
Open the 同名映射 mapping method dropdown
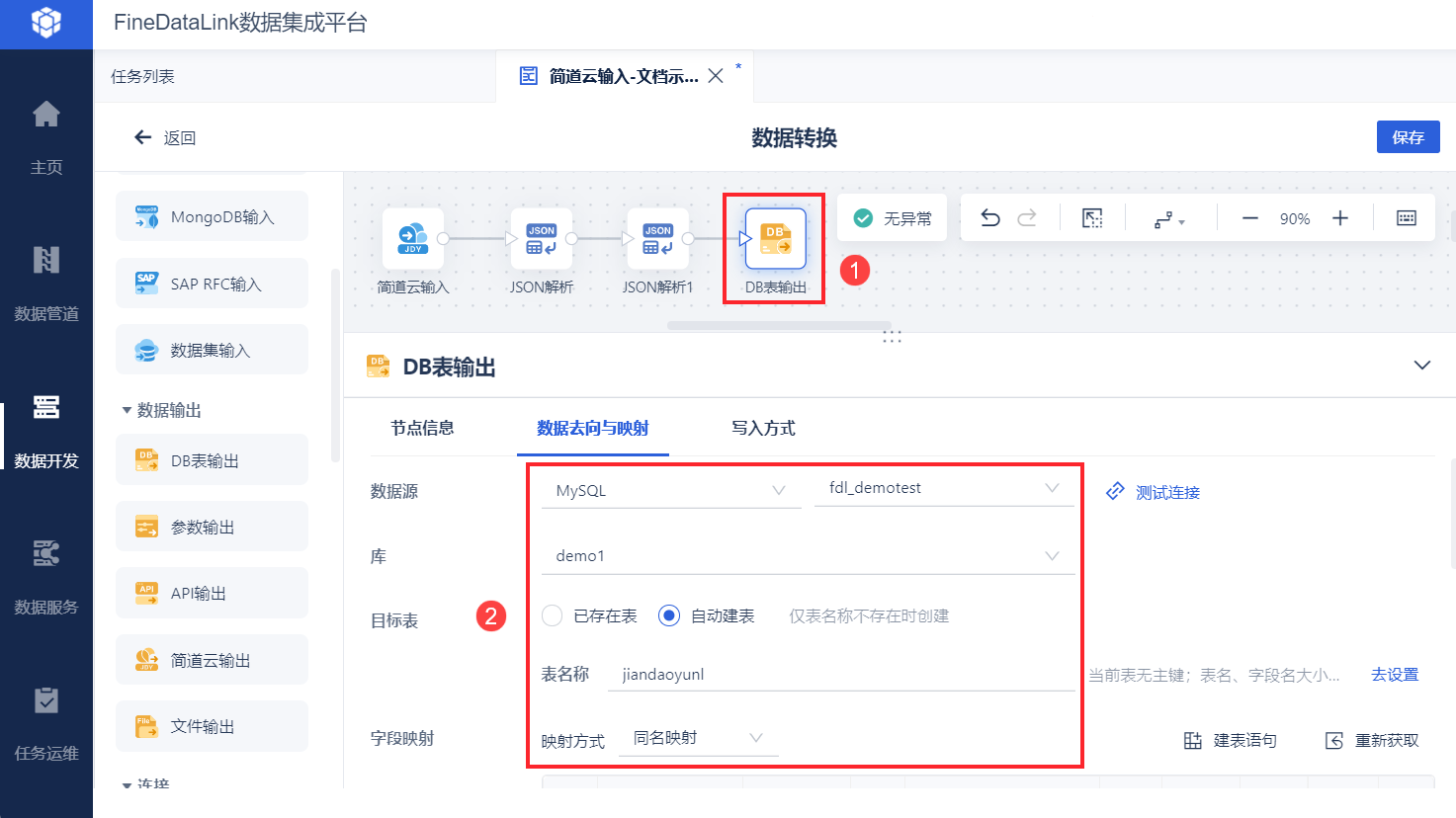[698, 738]
